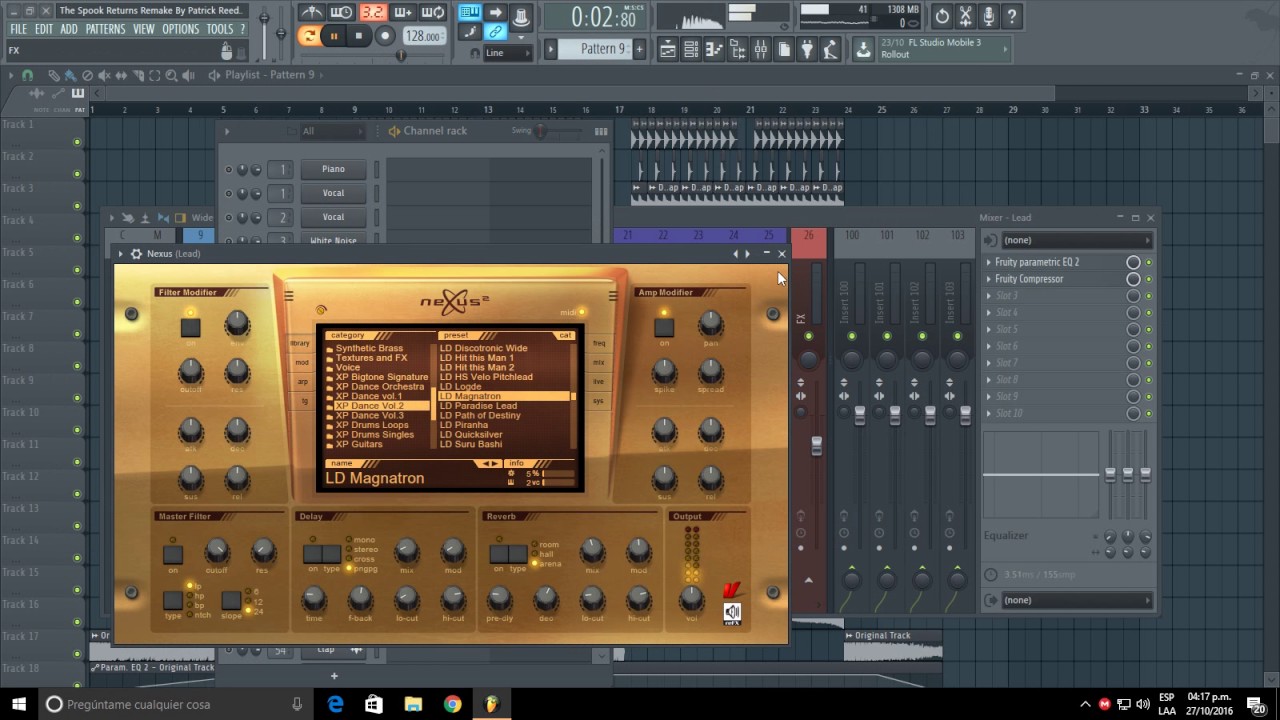Viewport: 1280px width, 720px height.
Task: Toggle the metronome icon
Action: [x=312, y=13]
